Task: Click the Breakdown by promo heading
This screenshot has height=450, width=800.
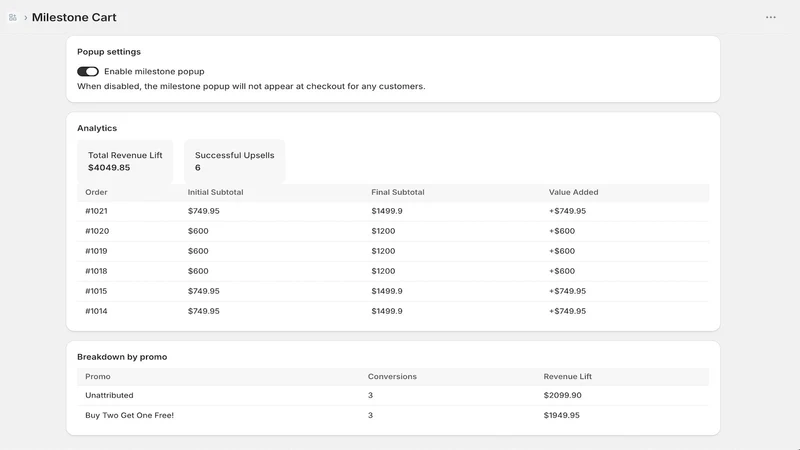Action: (122, 357)
